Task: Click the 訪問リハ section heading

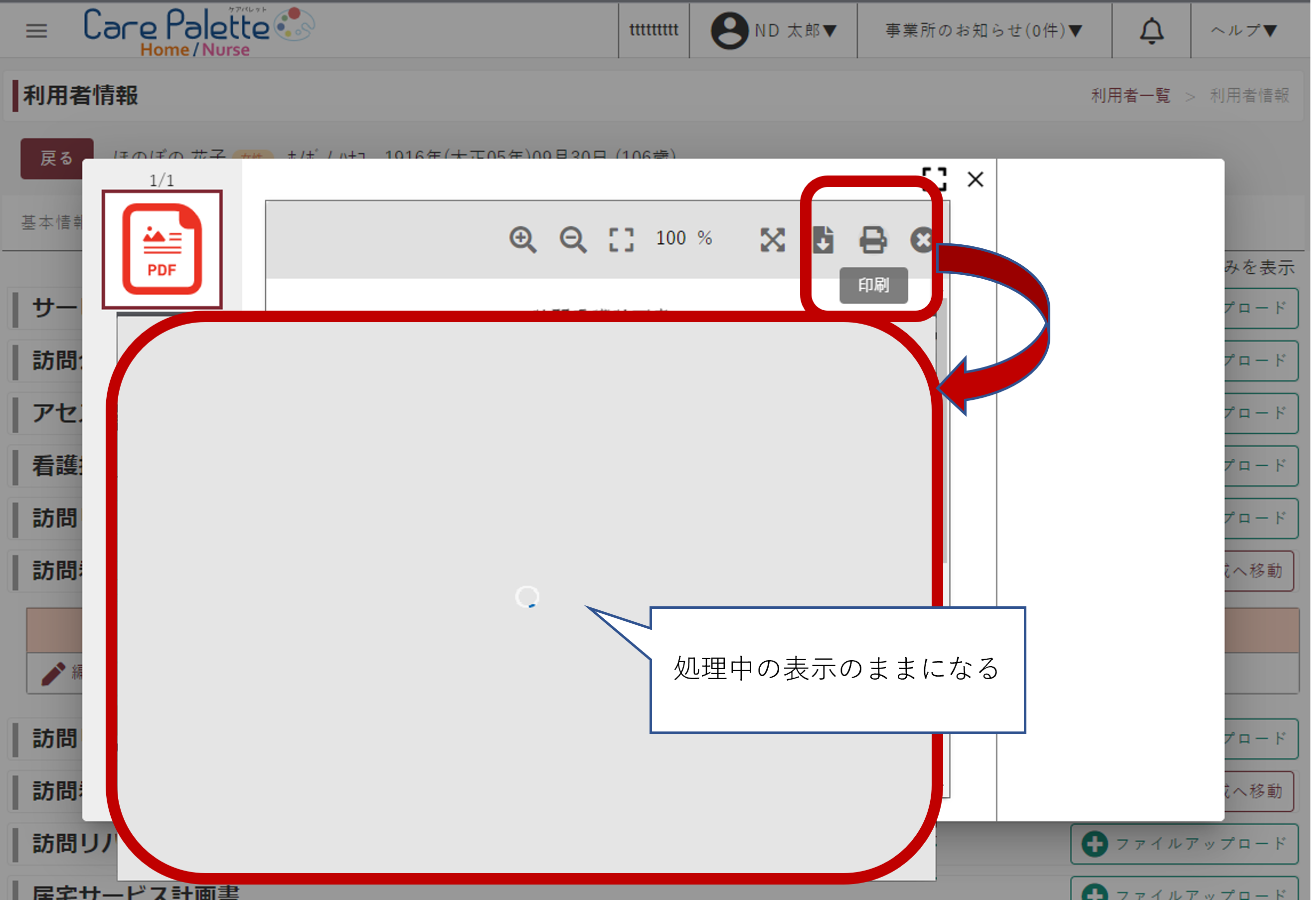Action: [74, 844]
